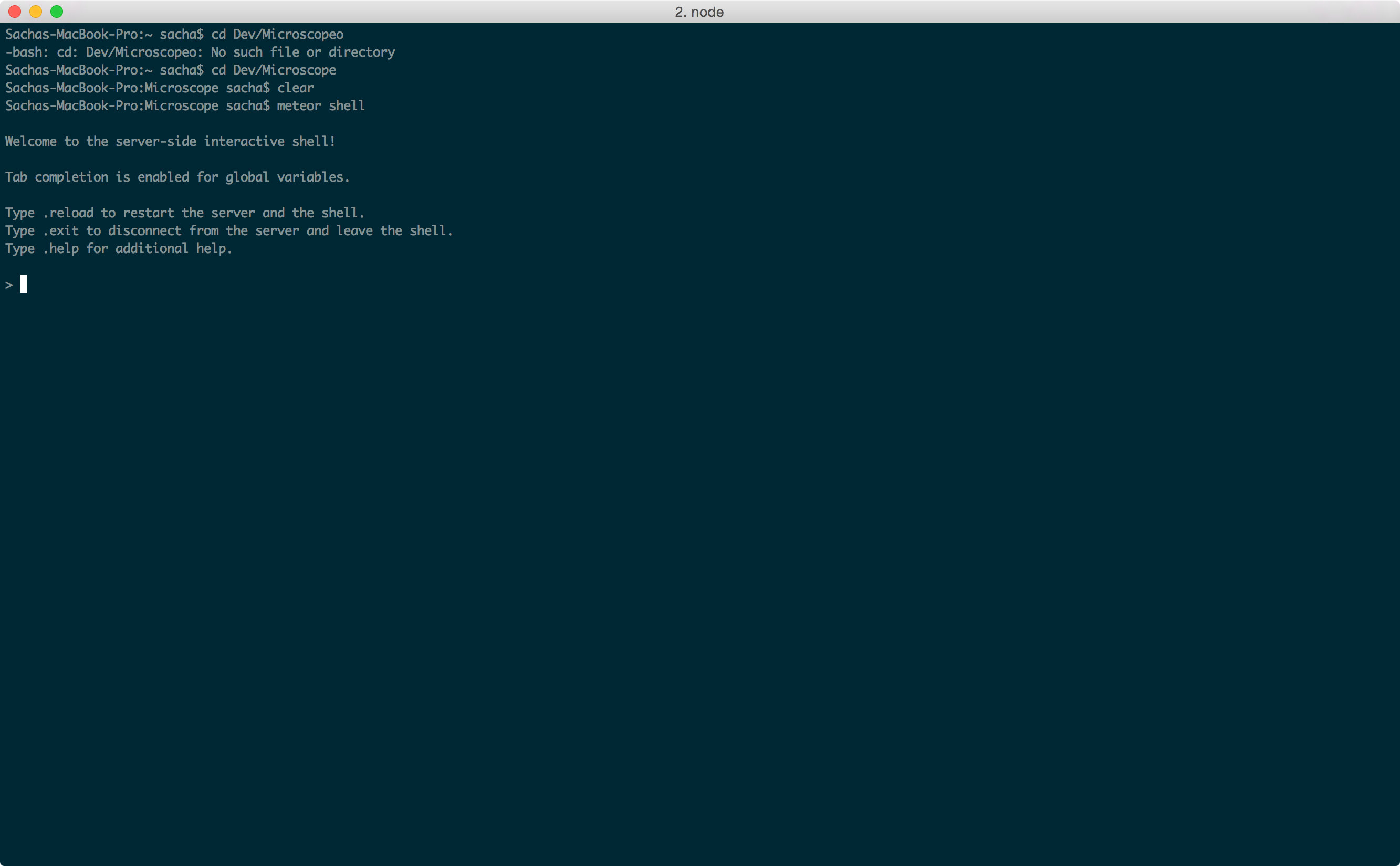Click the '-bash:' error prefix text

[x=27, y=52]
